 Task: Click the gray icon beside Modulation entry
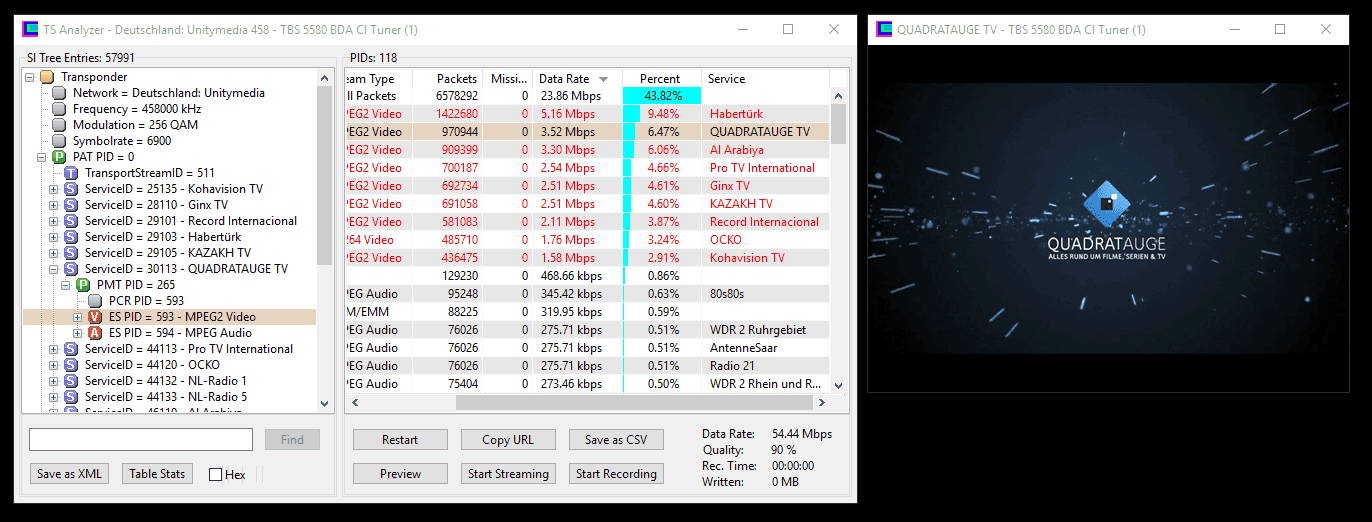58,125
